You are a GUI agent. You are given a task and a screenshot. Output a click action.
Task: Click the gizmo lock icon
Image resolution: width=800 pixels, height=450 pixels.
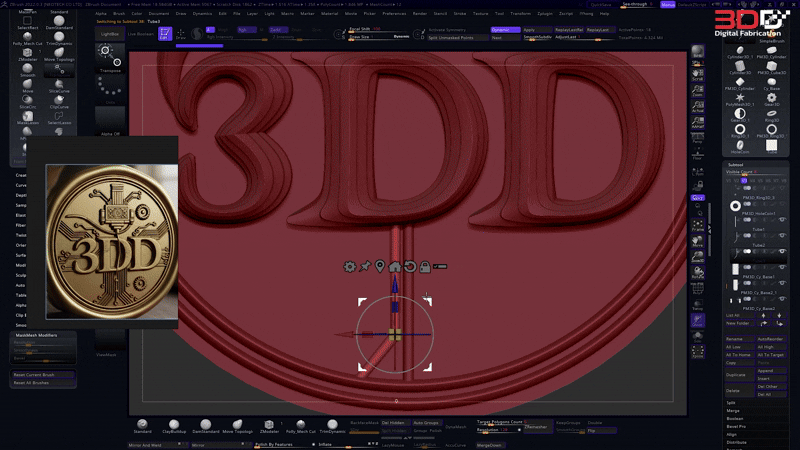coord(425,267)
